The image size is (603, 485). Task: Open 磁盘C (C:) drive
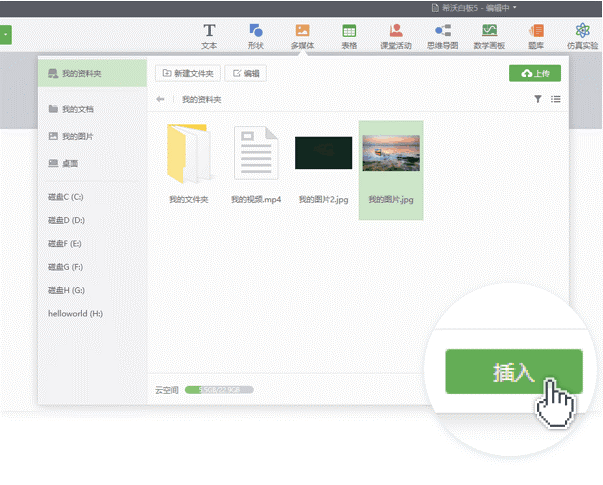(66, 197)
